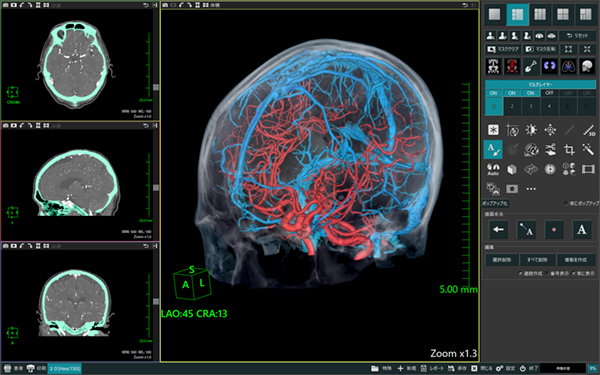The height and width of the screenshot is (375, 600).
Task: Click the 設定 settings gear
Action: pyautogui.click(x=505, y=368)
